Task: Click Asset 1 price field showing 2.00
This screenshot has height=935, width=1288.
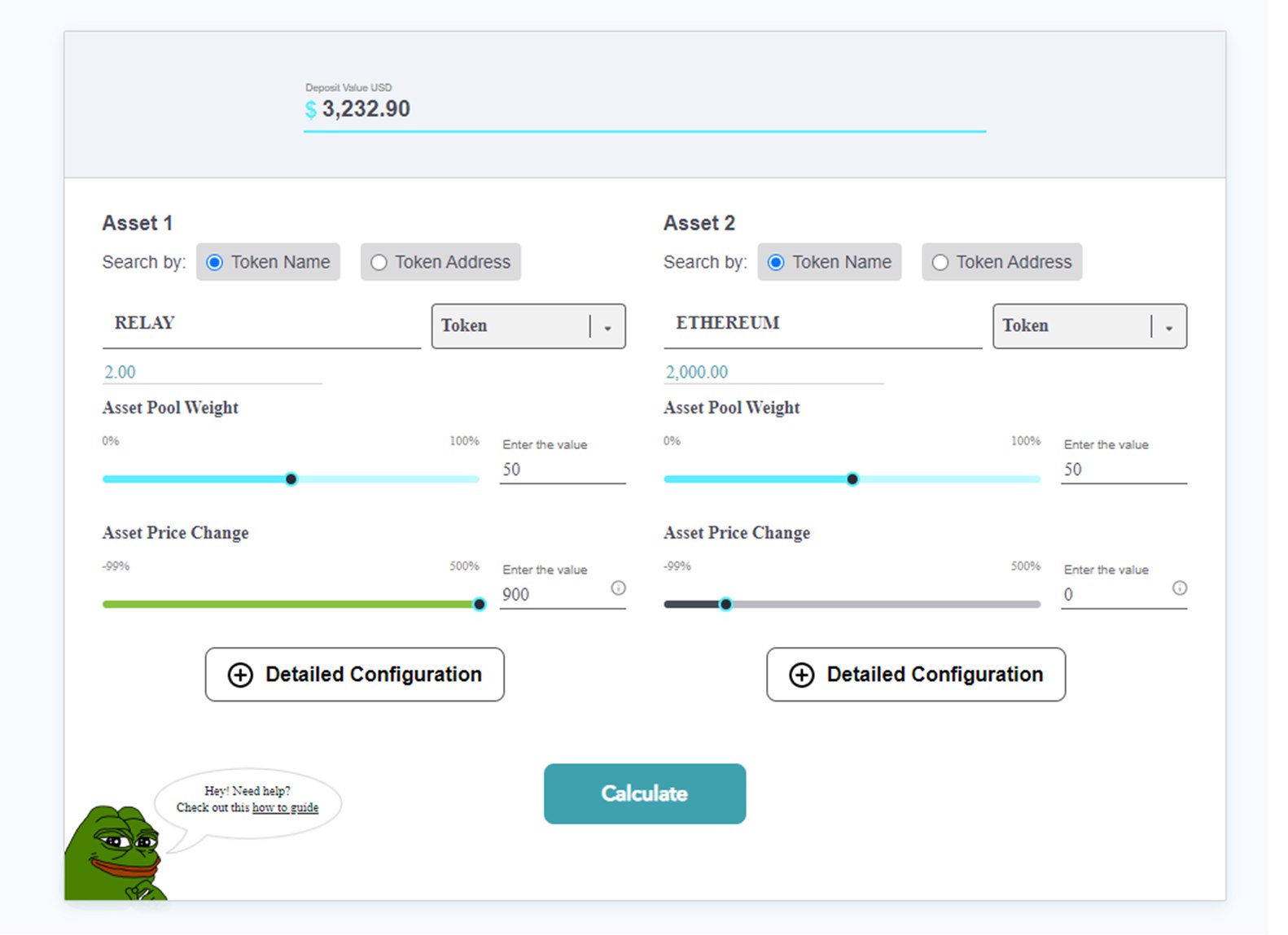Action: point(212,372)
